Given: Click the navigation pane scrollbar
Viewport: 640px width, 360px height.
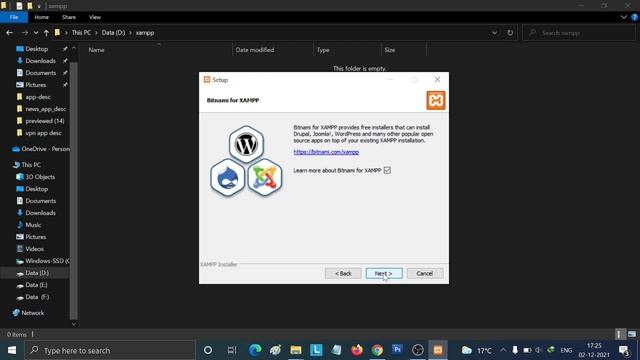Looking at the screenshot, I should pyautogui.click(x=73, y=191).
